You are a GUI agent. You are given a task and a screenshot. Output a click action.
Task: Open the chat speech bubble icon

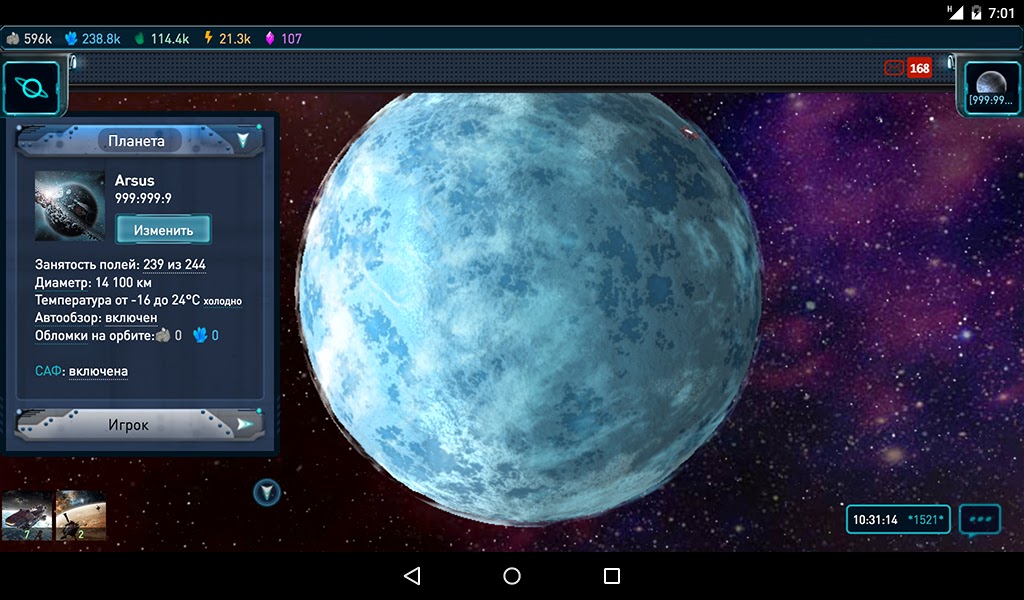point(979,520)
